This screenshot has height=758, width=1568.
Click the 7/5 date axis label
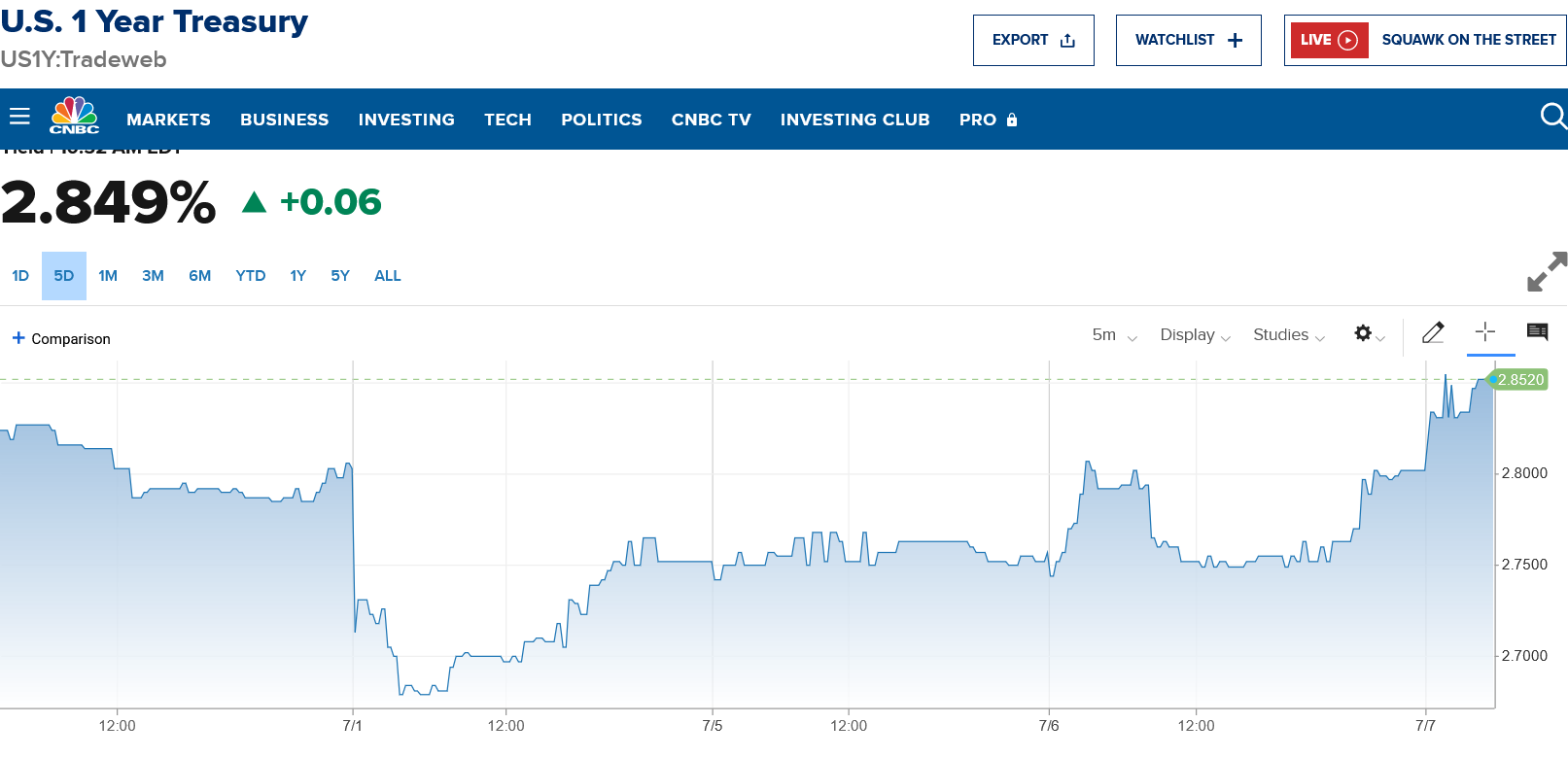713,726
